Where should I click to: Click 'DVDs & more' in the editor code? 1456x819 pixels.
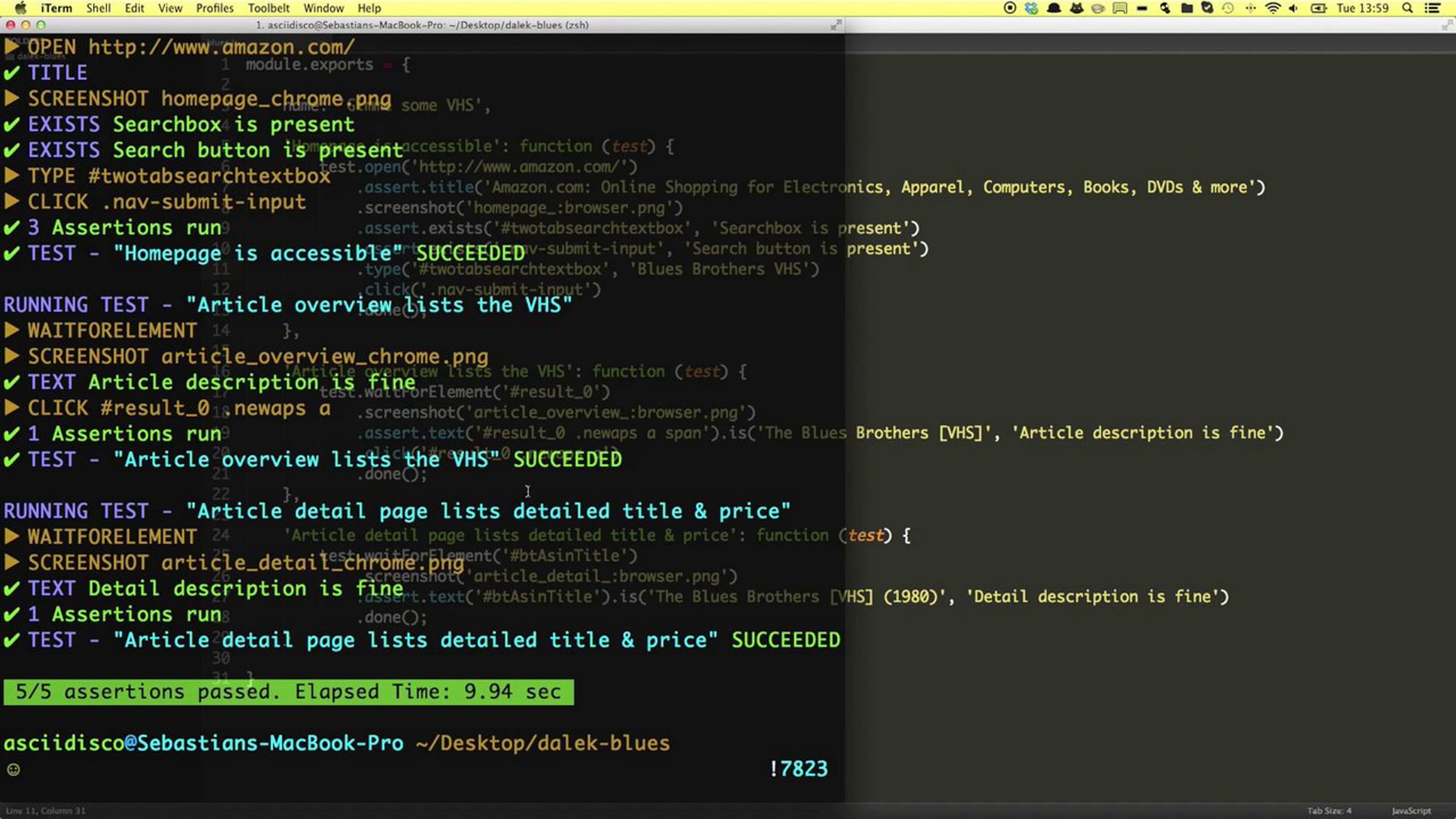click(x=1197, y=187)
